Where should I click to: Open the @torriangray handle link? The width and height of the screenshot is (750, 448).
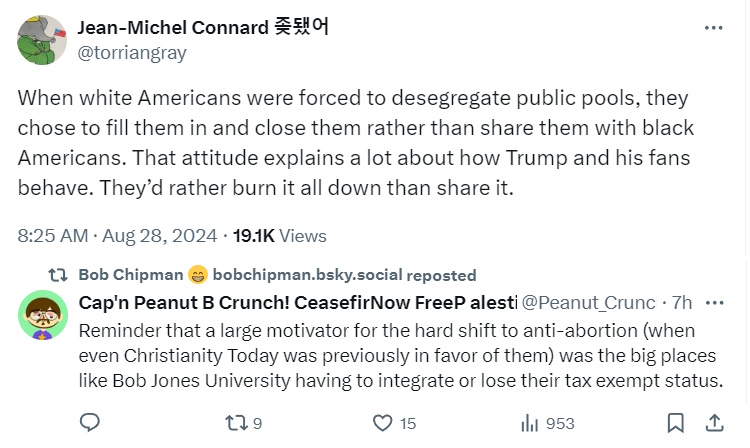coord(132,53)
